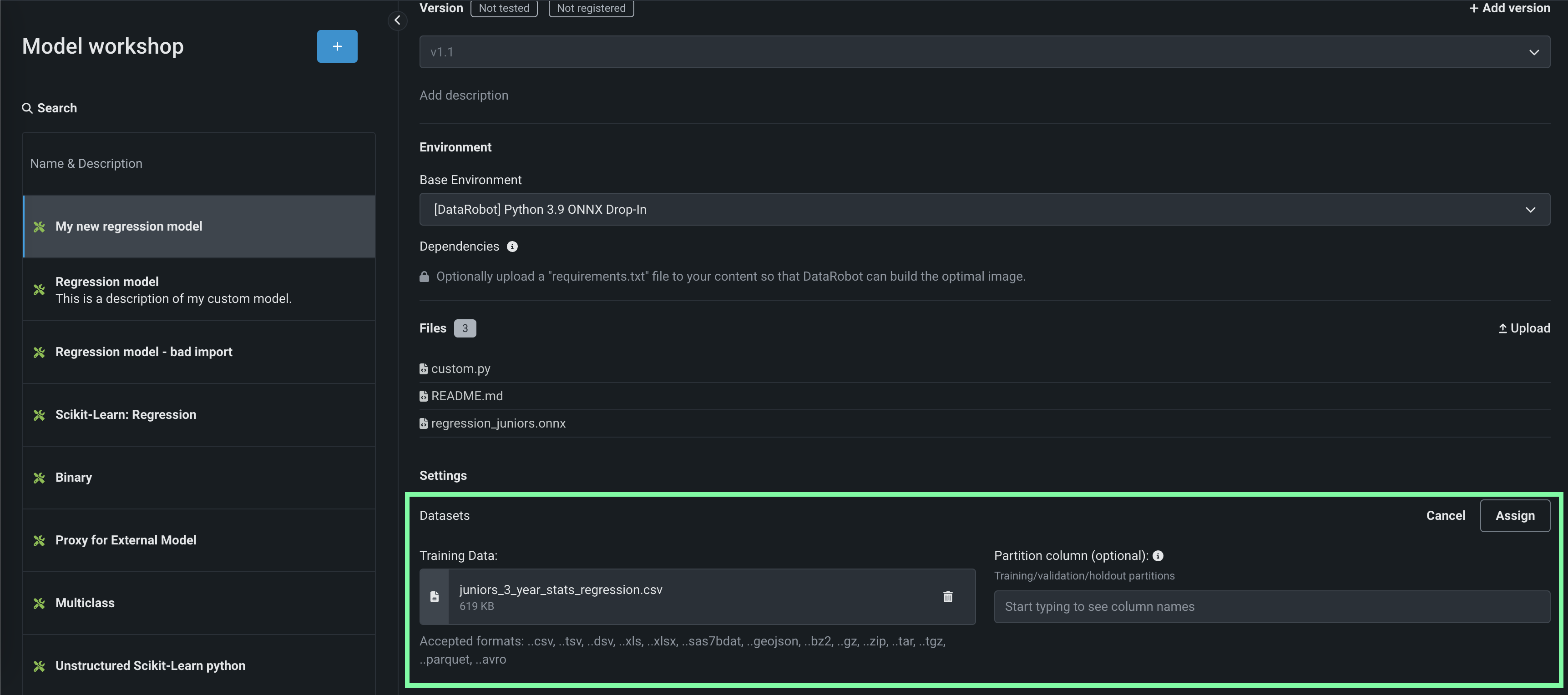
Task: Click the Upload files icon
Action: point(1502,329)
